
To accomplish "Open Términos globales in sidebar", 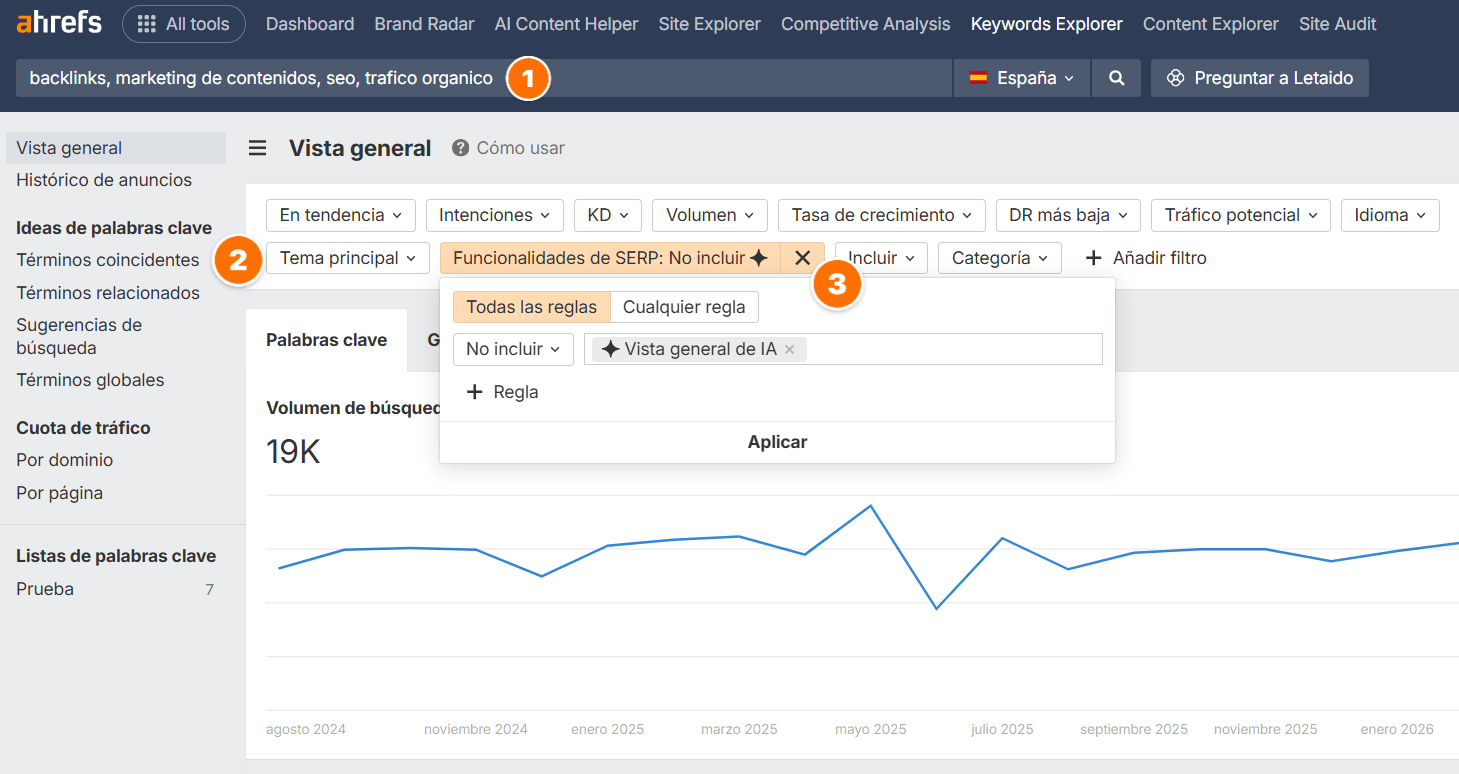I will 90,380.
